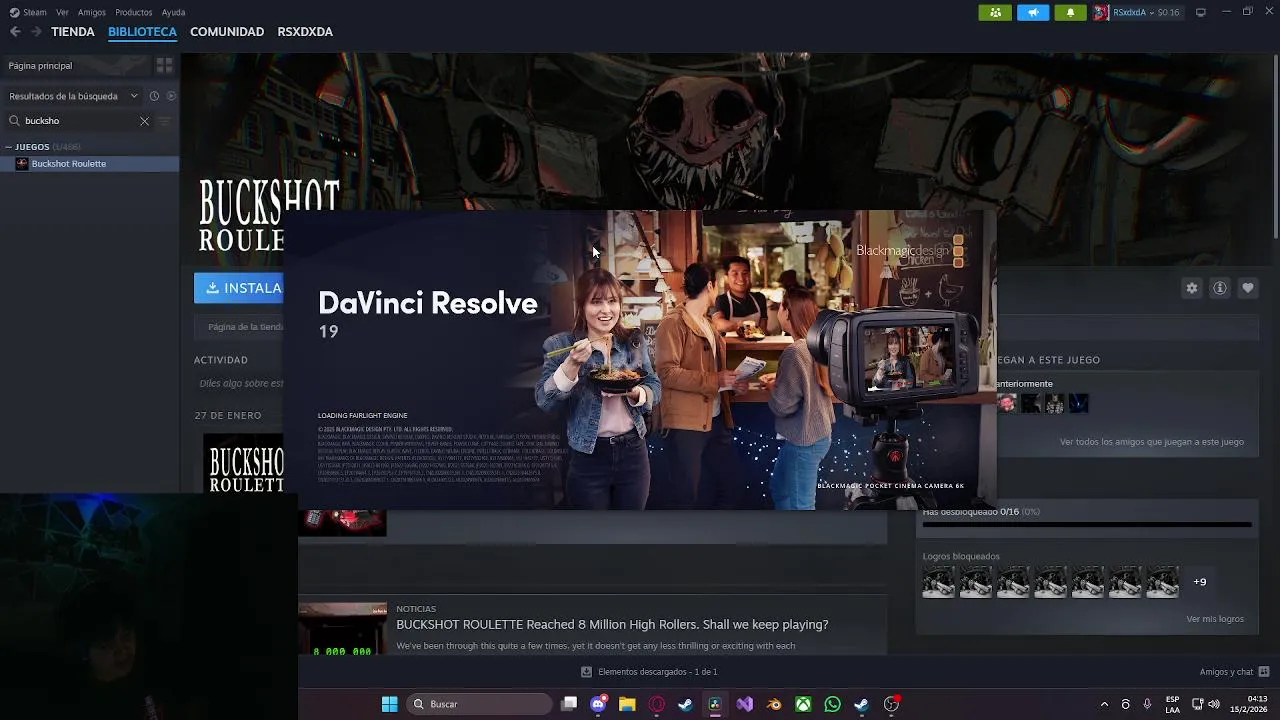1280x720 pixels.
Task: Open Discord from the taskbar
Action: click(598, 704)
